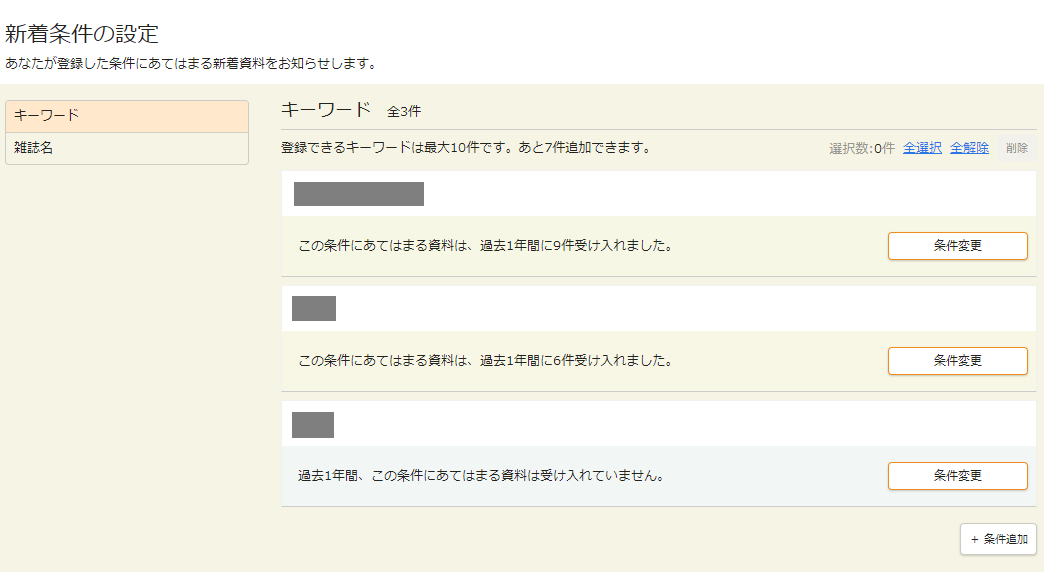This screenshot has height=572, width=1044.
Task: Click the 最大10件 keyword limit notice
Action: point(466,148)
